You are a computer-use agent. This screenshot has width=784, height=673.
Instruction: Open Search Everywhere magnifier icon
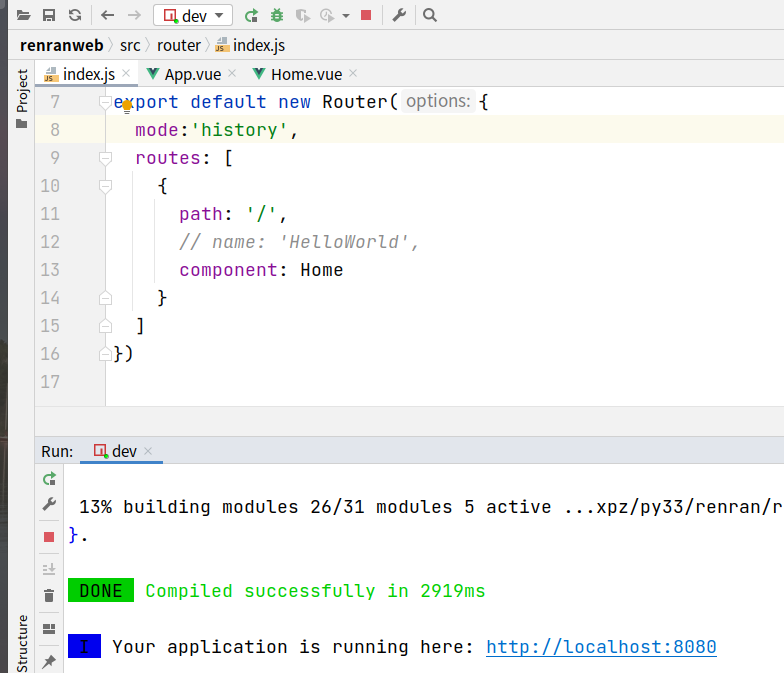click(430, 16)
